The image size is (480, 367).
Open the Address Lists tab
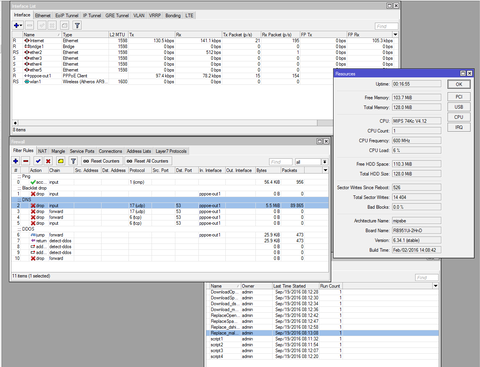139,151
